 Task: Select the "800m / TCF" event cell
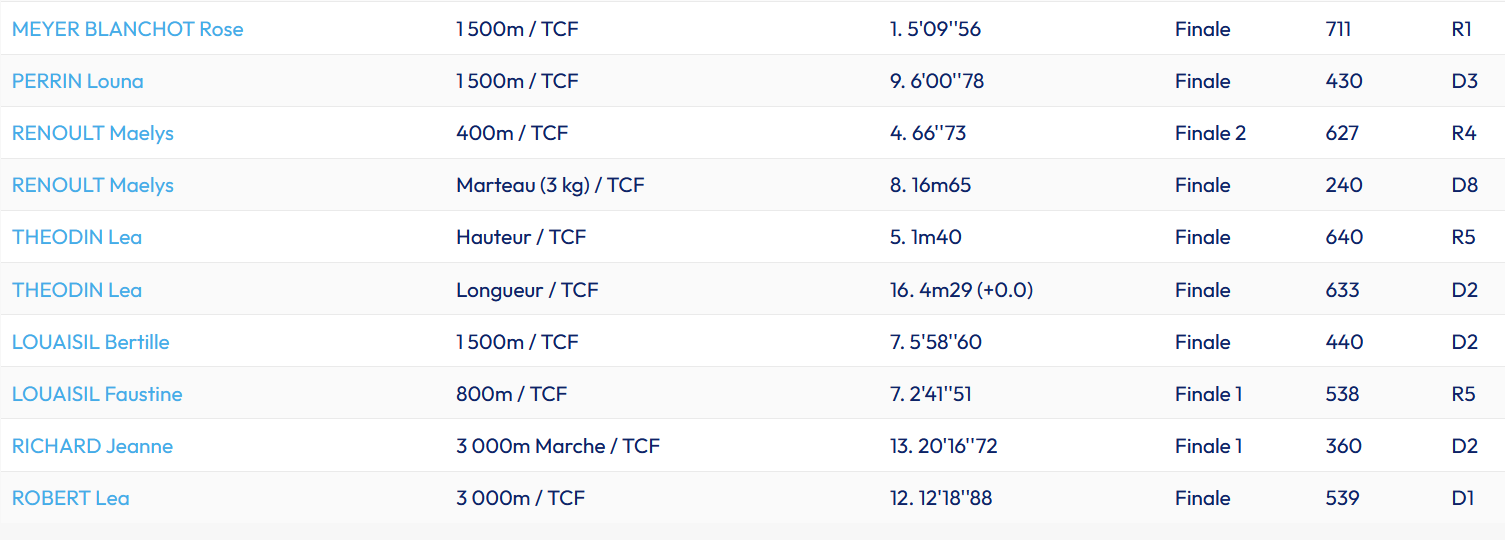(511, 394)
